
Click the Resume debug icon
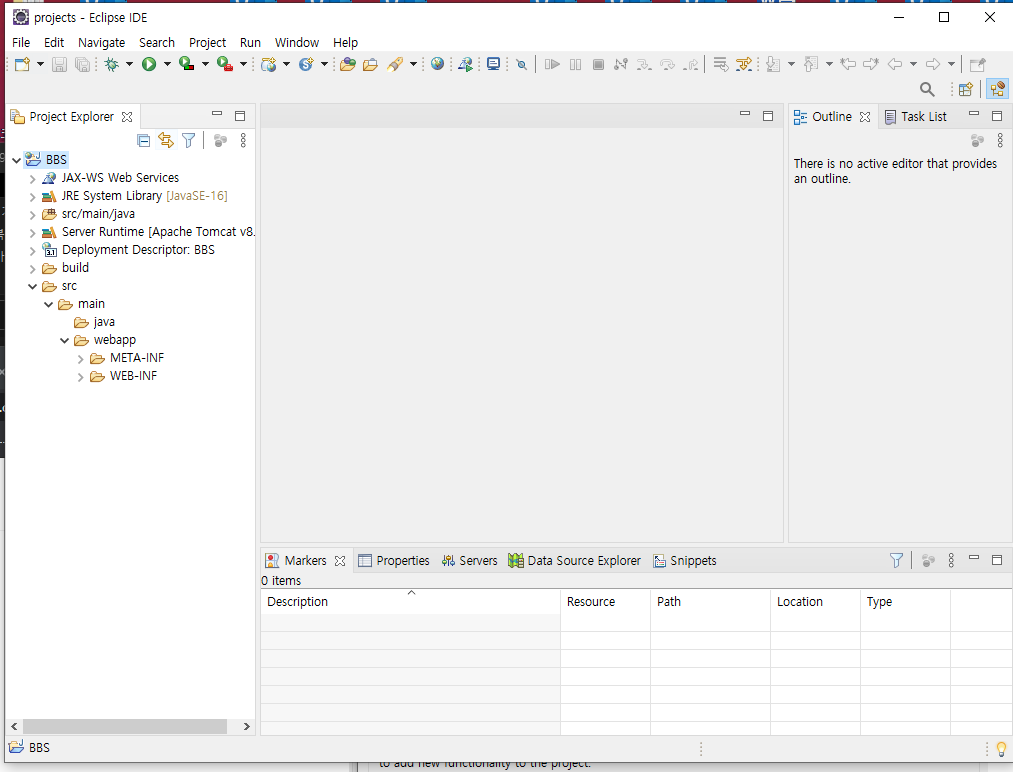tap(552, 64)
